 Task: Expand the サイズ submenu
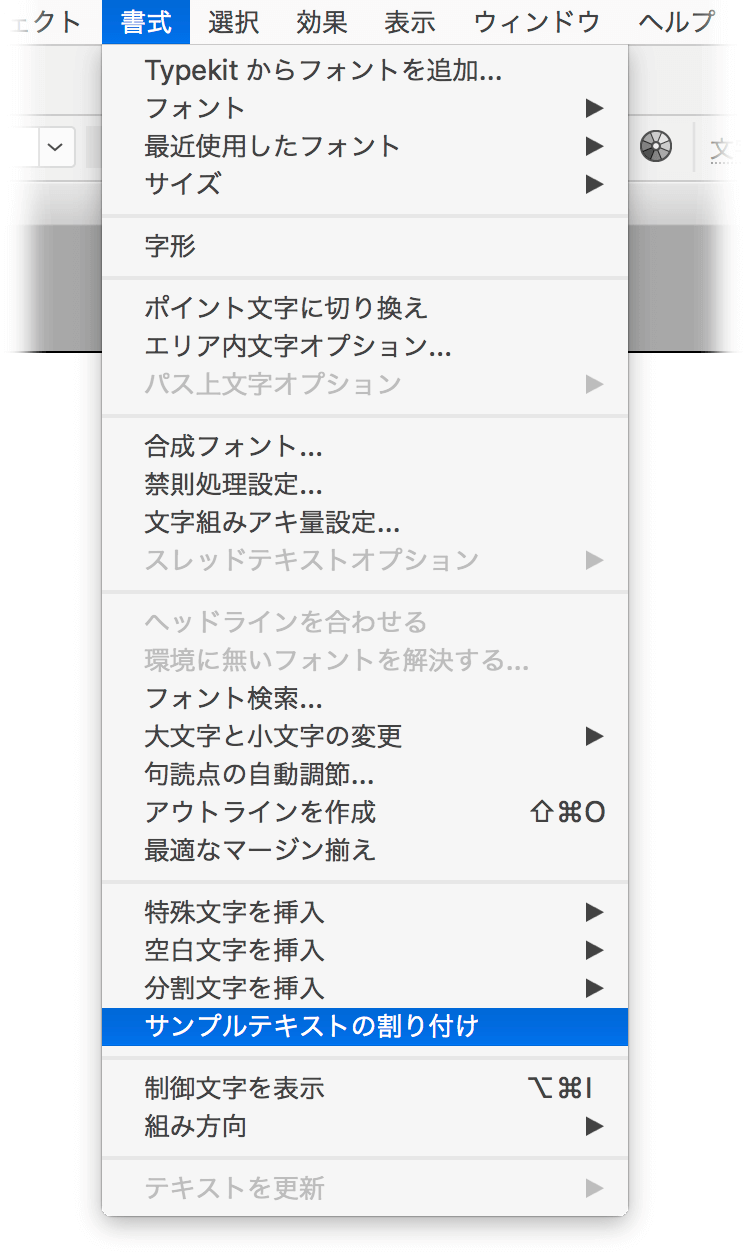[365, 184]
